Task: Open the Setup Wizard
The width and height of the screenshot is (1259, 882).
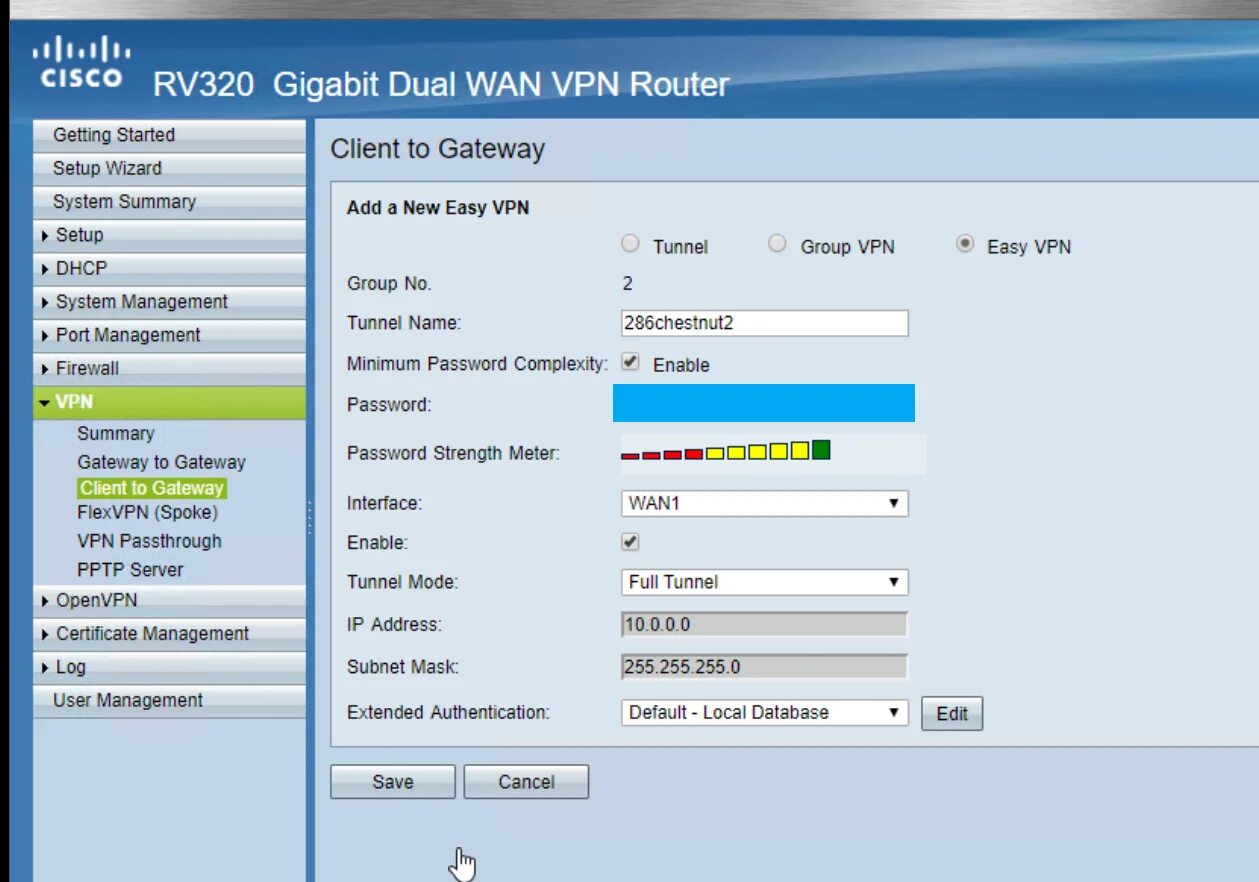Action: pos(169,168)
